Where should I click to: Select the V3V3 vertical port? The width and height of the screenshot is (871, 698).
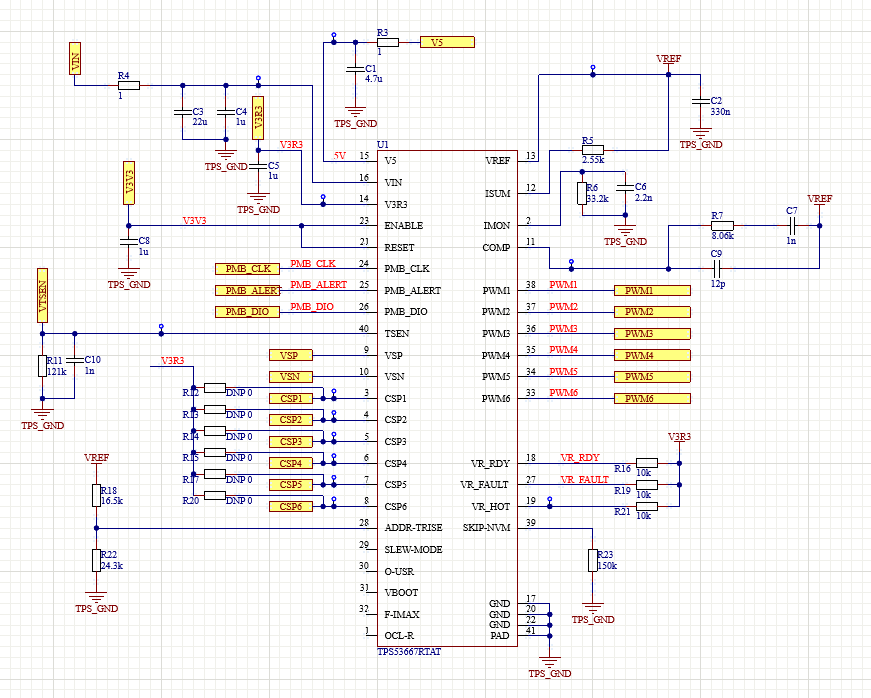click(129, 183)
